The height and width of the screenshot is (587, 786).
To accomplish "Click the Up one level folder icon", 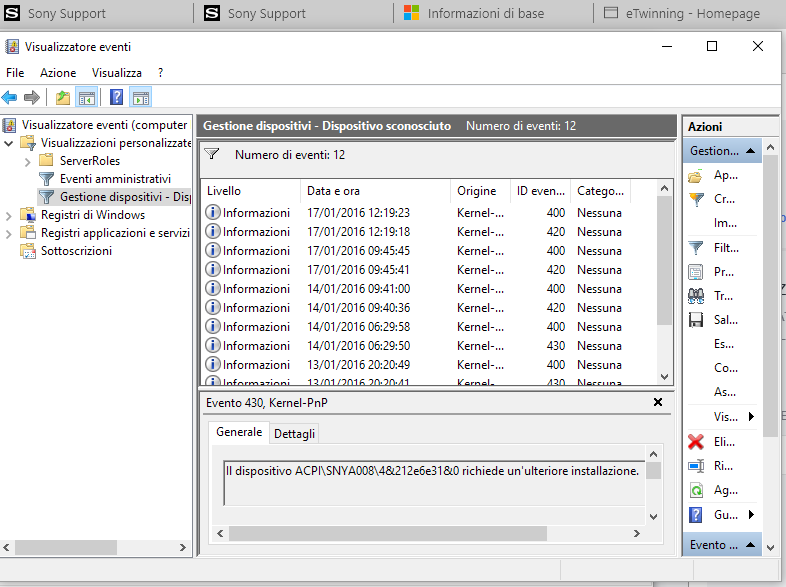I will (x=63, y=97).
